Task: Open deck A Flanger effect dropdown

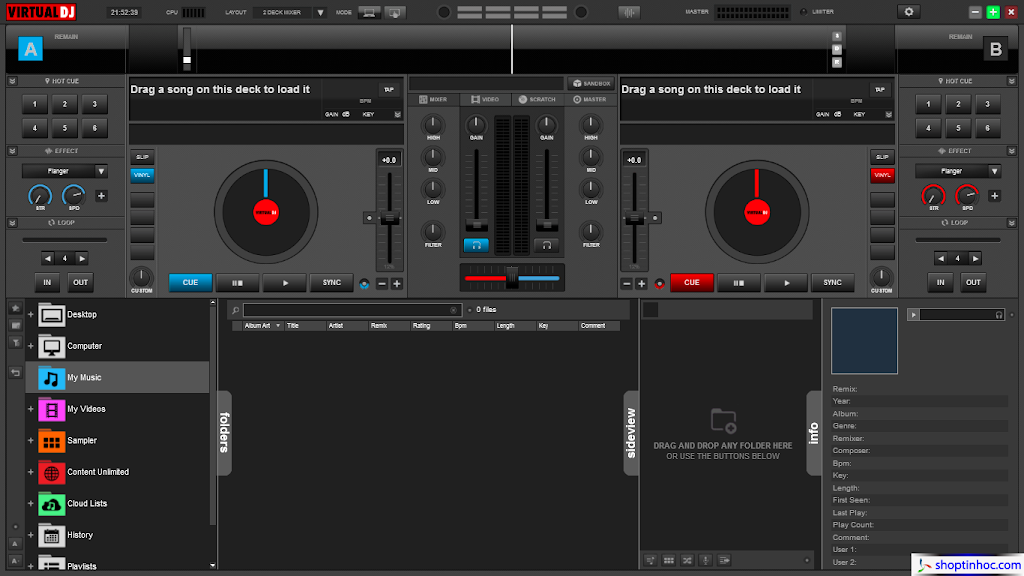Action: (101, 171)
